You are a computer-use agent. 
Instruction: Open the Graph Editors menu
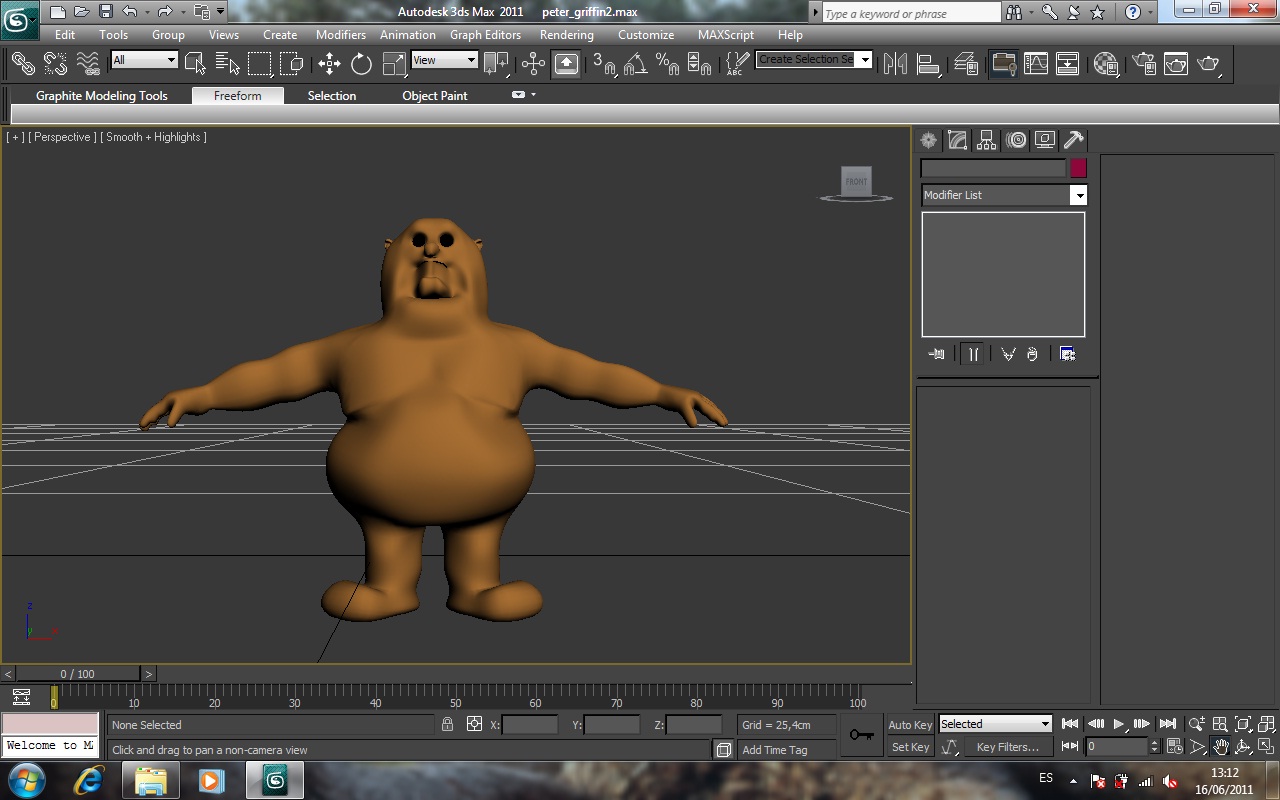point(485,35)
